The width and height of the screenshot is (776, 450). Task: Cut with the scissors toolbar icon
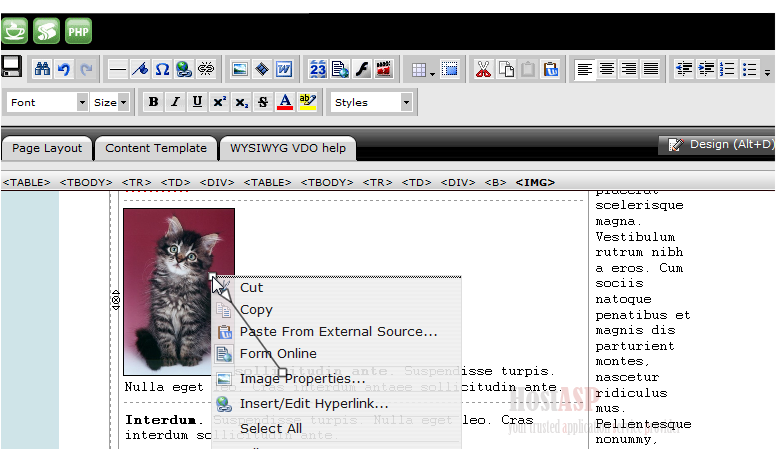(483, 69)
